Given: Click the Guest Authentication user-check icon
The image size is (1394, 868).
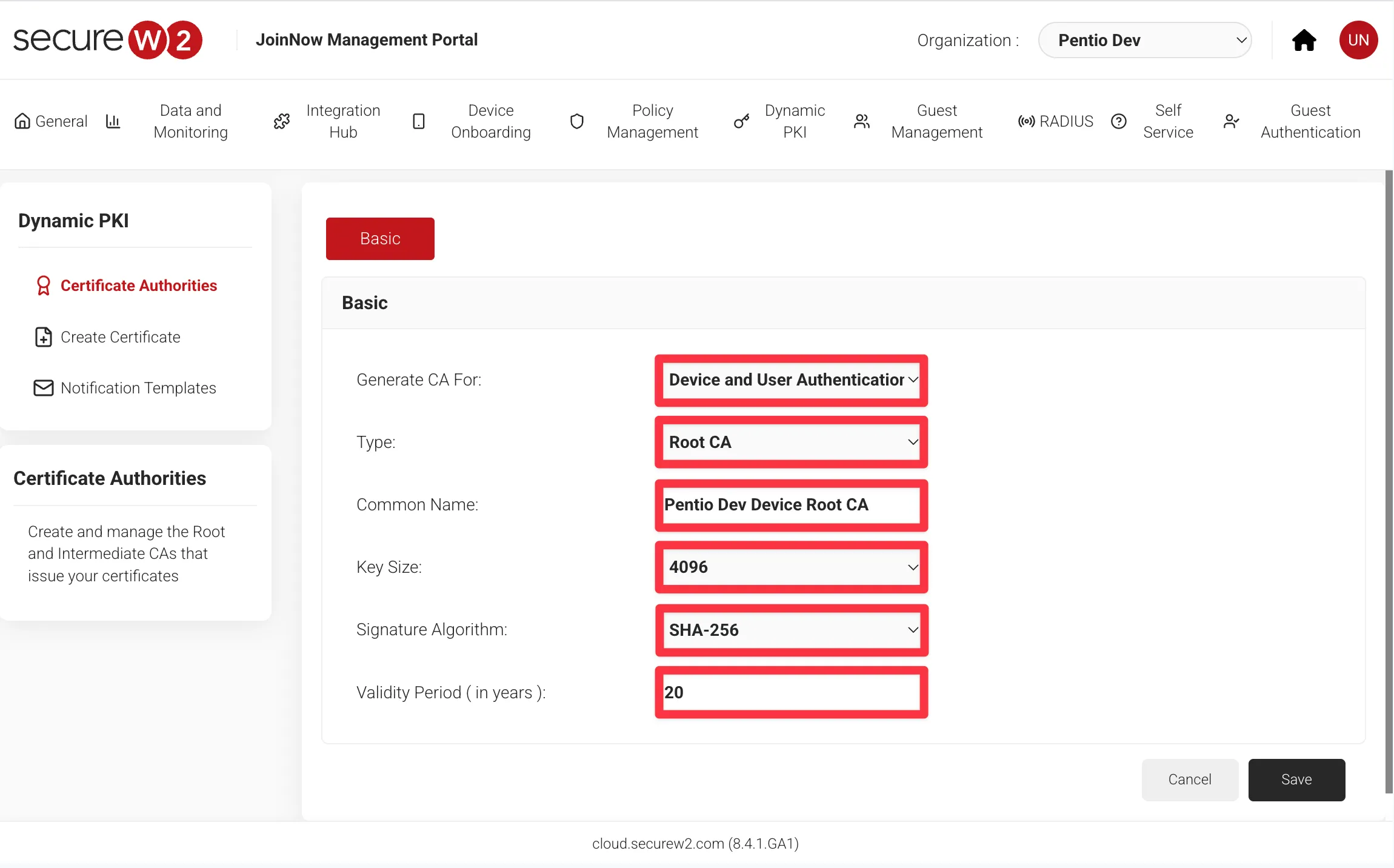Looking at the screenshot, I should pos(1231,121).
